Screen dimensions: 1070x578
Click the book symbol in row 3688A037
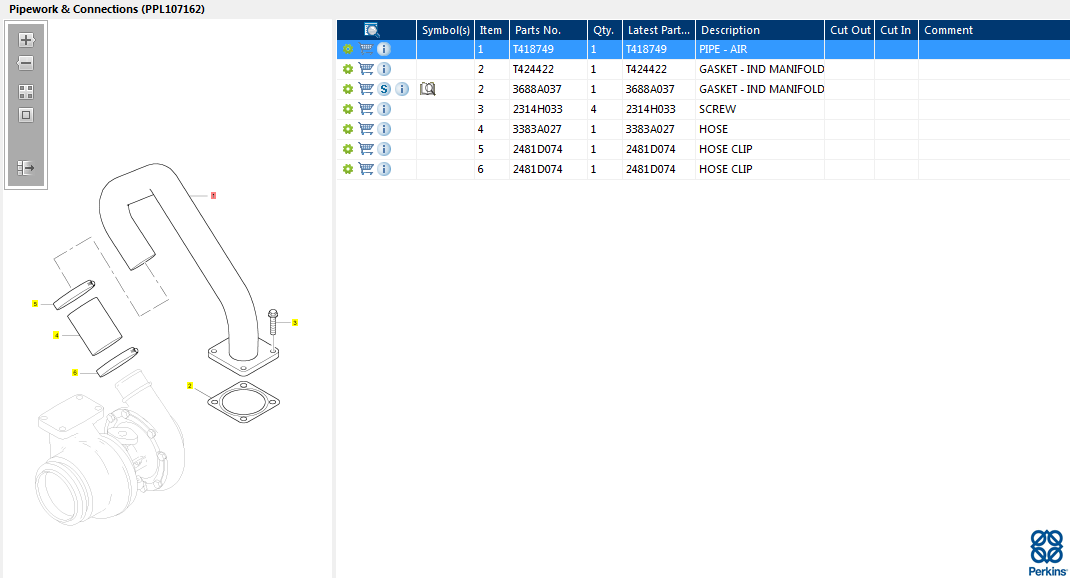pos(428,89)
